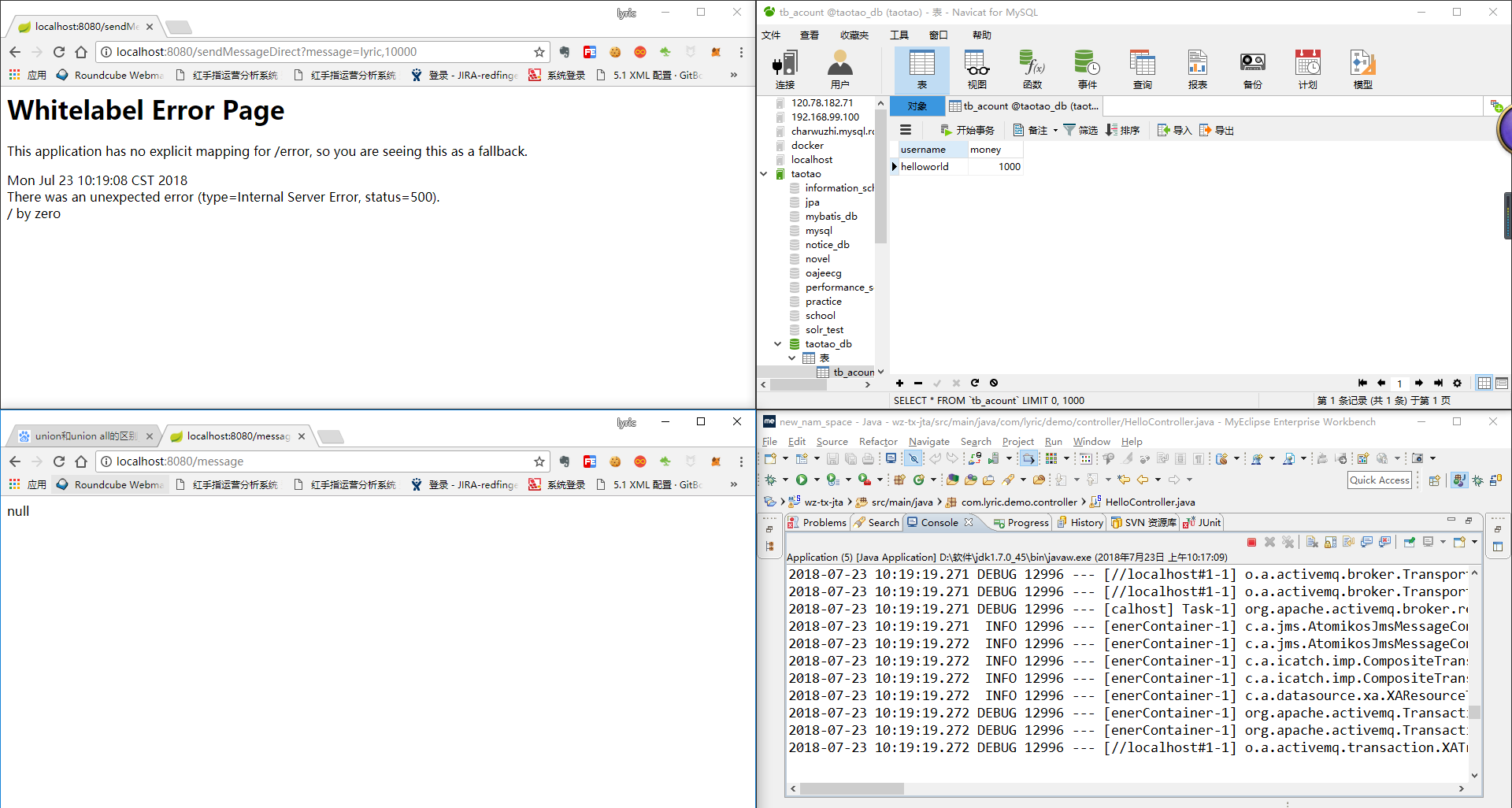Toggle Pin Console in Eclipse console toolbar
The height and width of the screenshot is (808, 1512).
(x=1409, y=542)
